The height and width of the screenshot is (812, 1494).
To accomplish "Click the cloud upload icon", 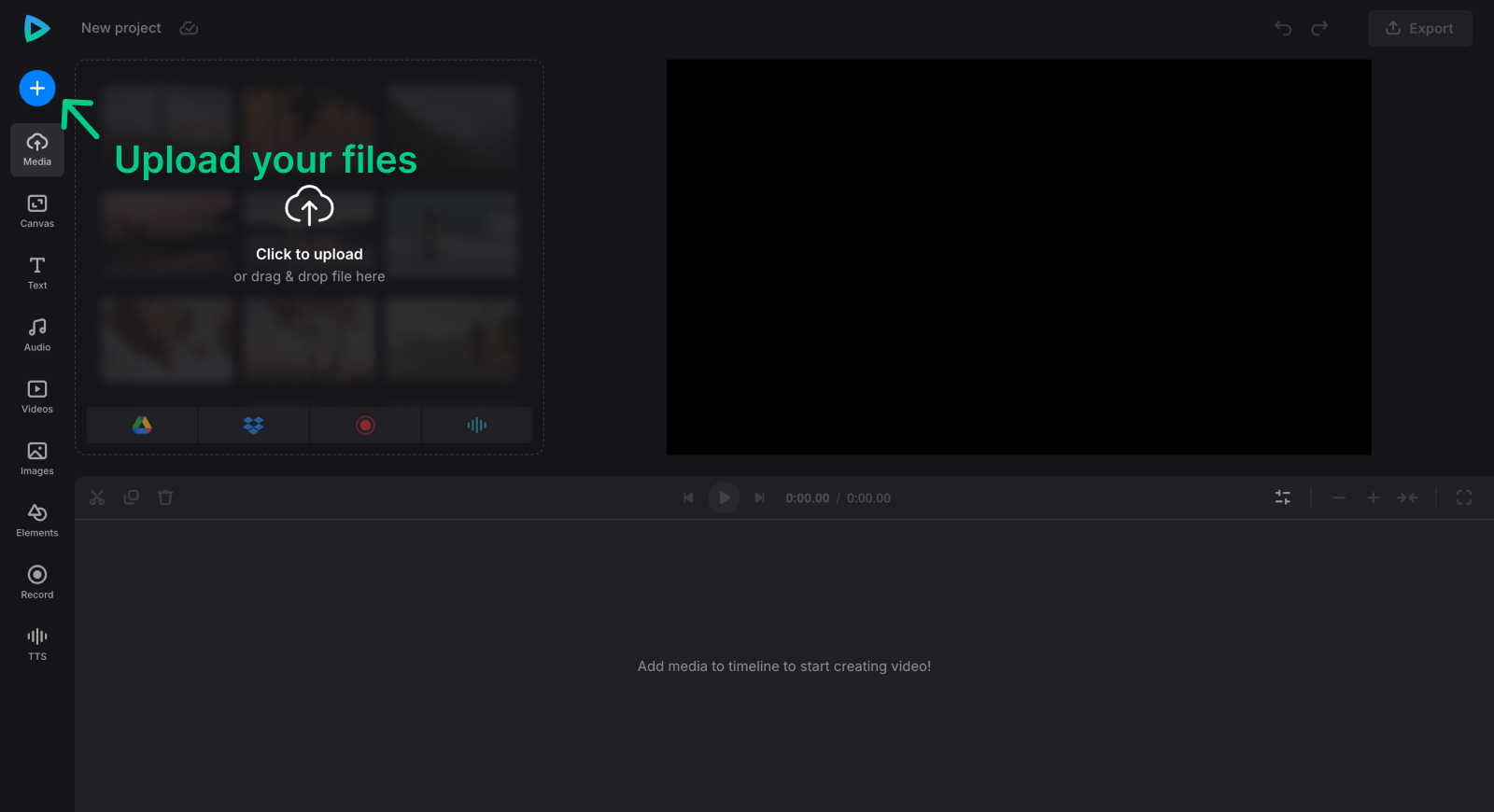I will coord(309,205).
